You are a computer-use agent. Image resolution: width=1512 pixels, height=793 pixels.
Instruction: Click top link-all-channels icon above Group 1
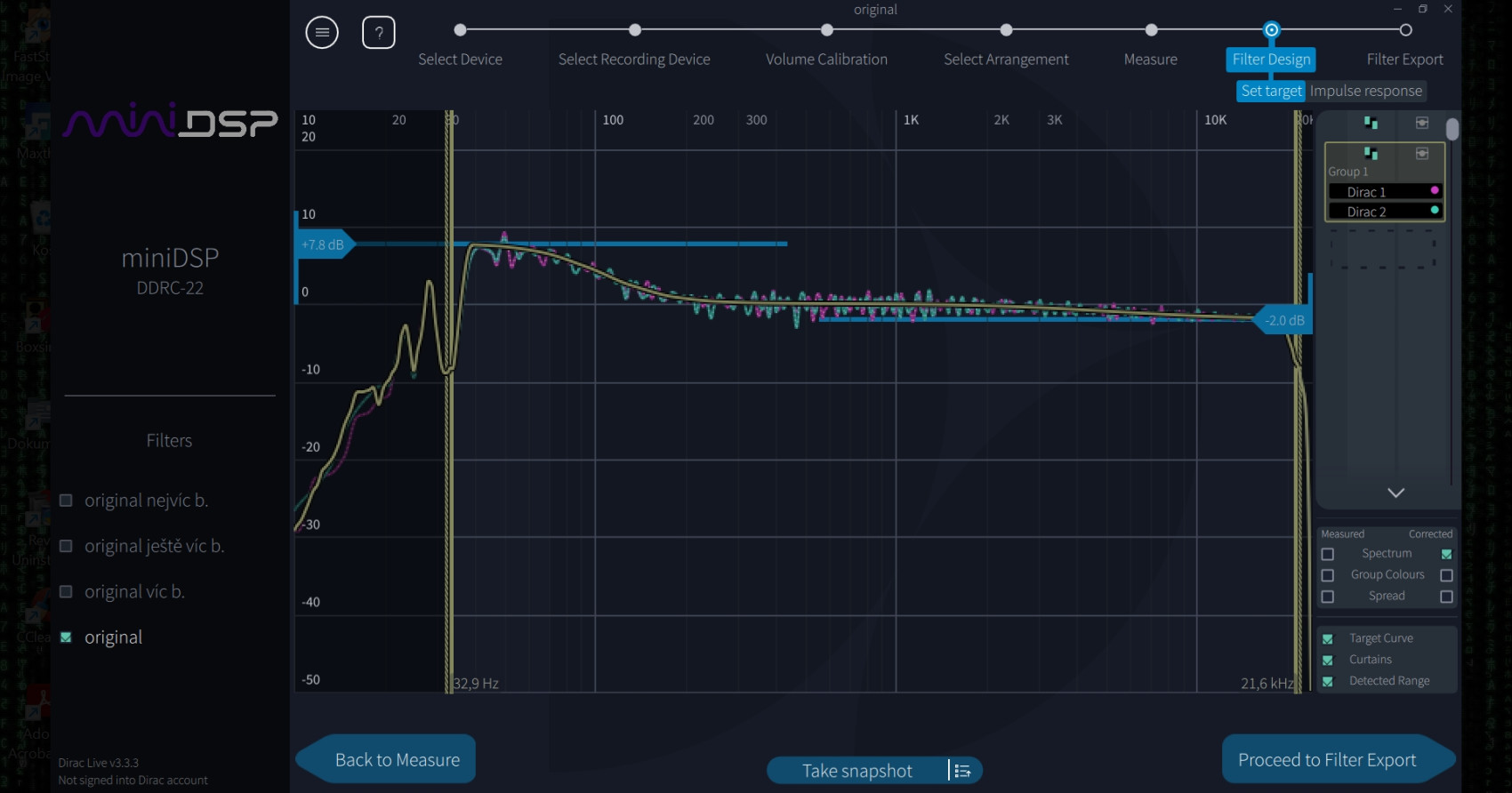[1371, 123]
